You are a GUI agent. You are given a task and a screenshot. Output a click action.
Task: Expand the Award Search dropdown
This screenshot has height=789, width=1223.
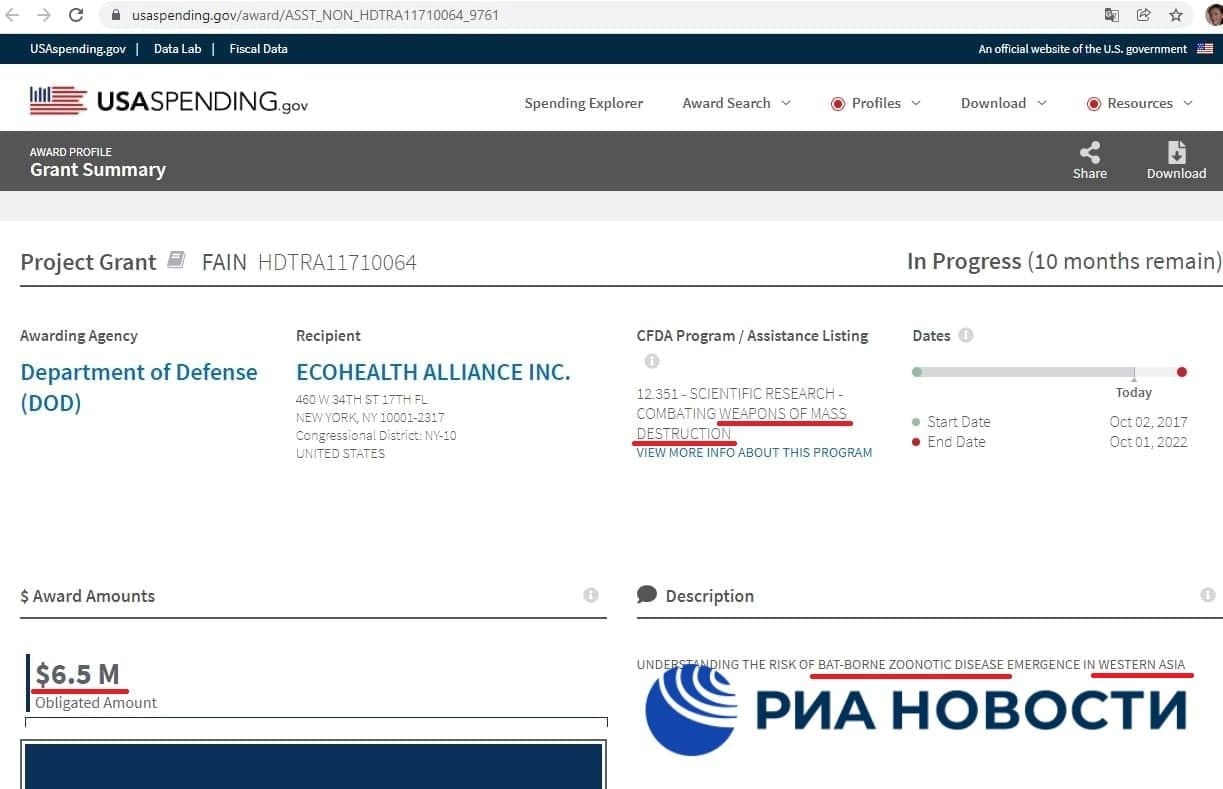click(736, 103)
